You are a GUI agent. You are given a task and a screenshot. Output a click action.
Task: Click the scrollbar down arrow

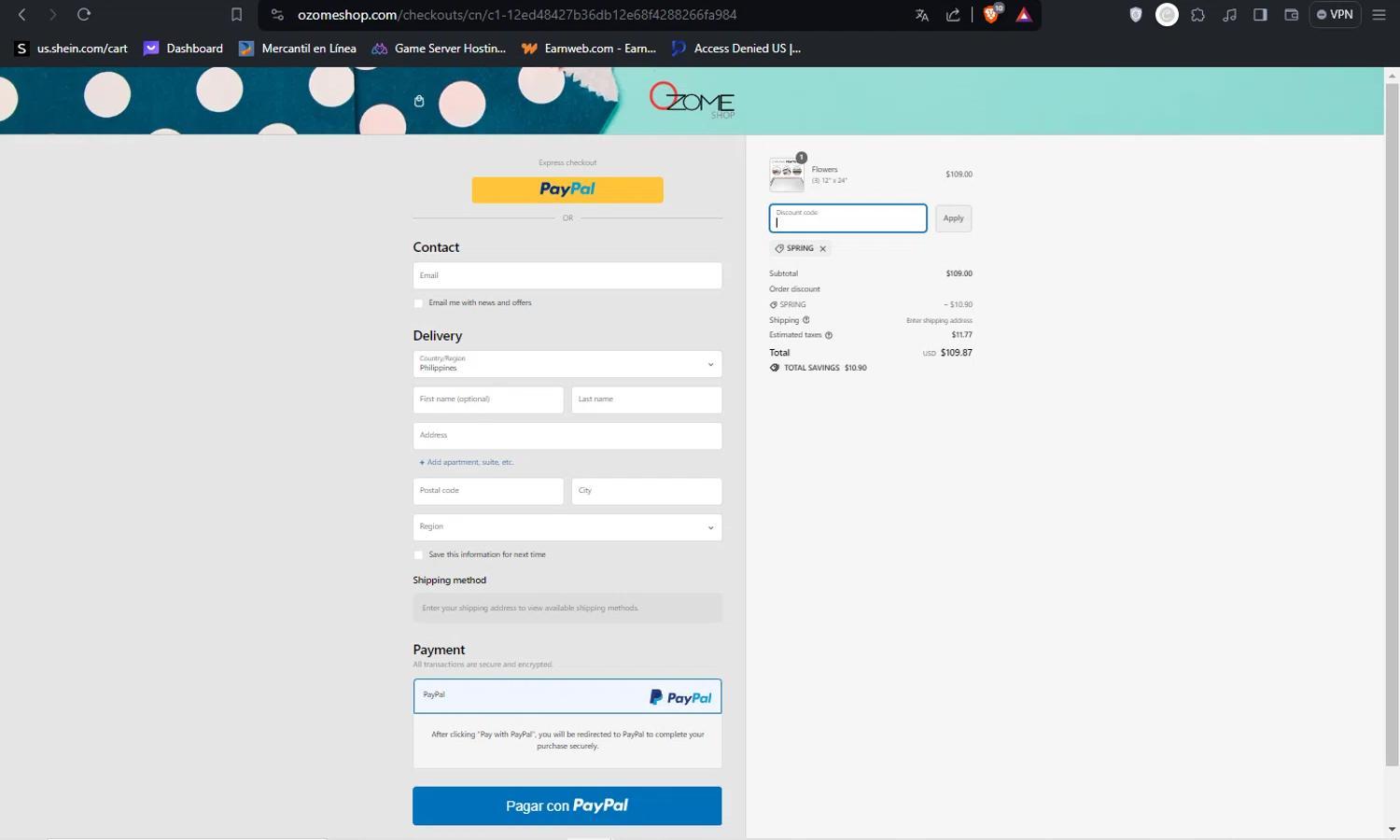pyautogui.click(x=1392, y=829)
